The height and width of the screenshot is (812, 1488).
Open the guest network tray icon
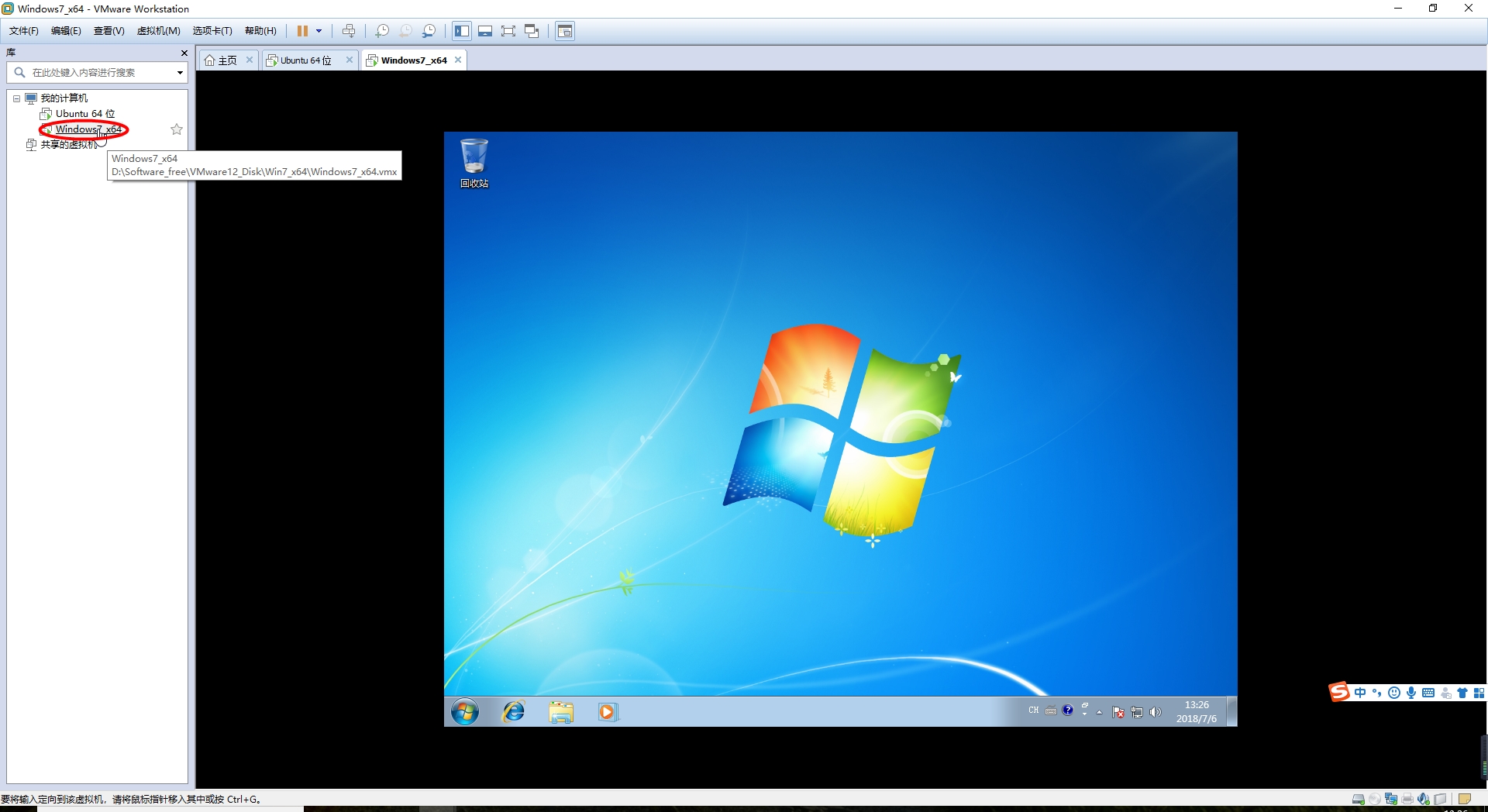pos(1137,712)
